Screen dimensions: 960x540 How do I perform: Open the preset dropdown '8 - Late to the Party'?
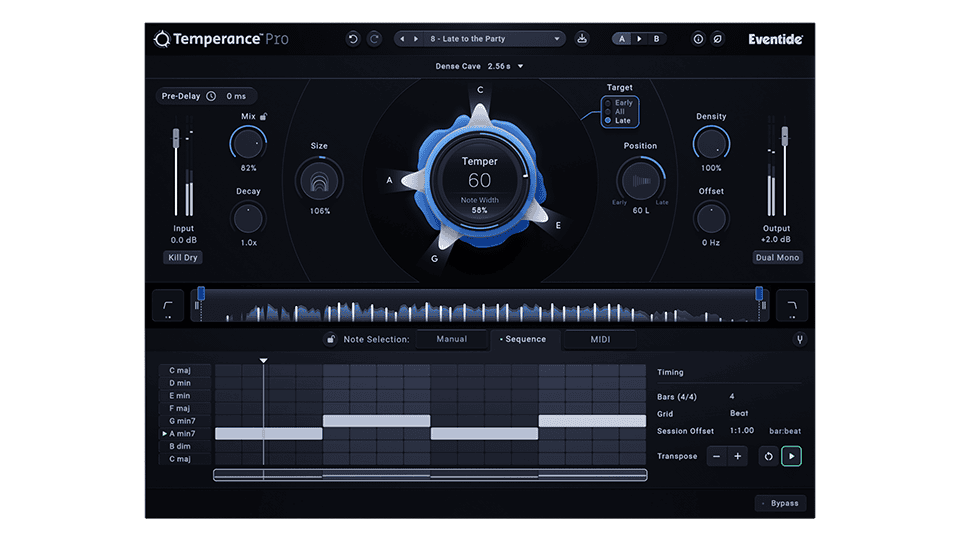pyautogui.click(x=495, y=39)
